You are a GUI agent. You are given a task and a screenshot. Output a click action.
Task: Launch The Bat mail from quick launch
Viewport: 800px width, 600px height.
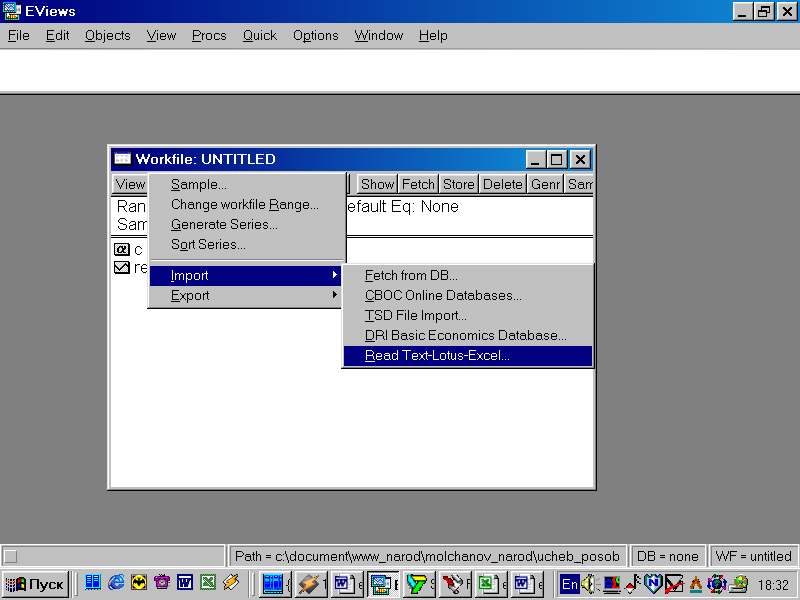[x=139, y=582]
